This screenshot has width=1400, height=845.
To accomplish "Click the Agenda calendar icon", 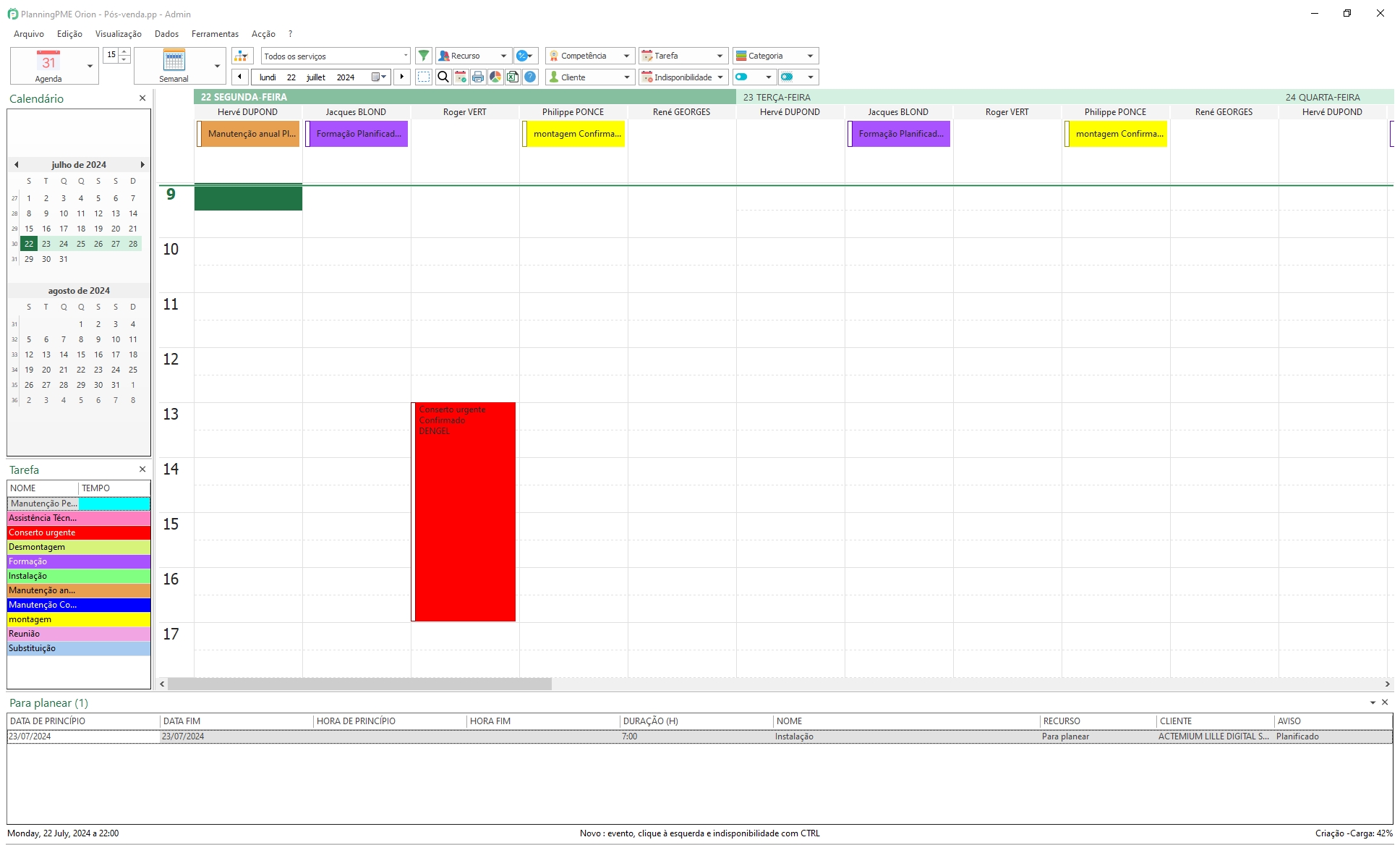I will (48, 61).
